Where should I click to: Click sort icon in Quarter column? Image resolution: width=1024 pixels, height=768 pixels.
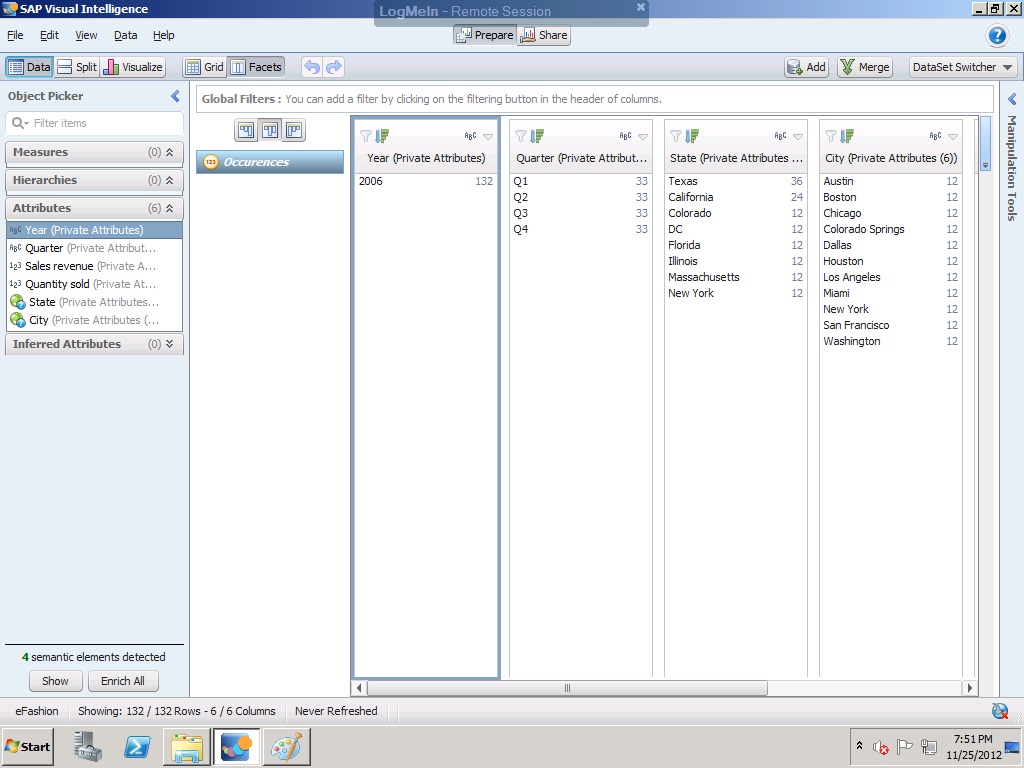[537, 136]
